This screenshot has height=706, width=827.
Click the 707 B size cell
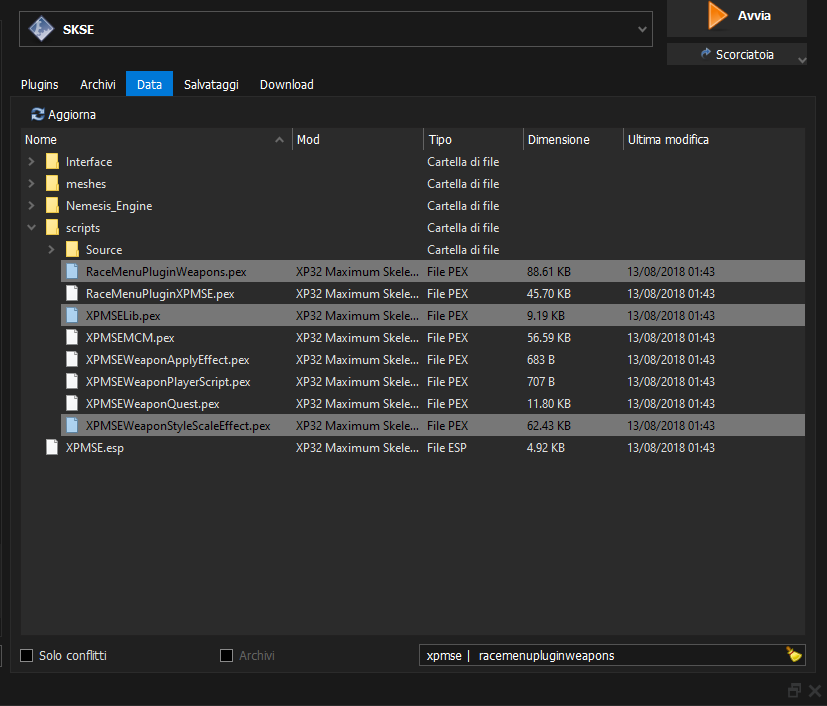coord(541,382)
